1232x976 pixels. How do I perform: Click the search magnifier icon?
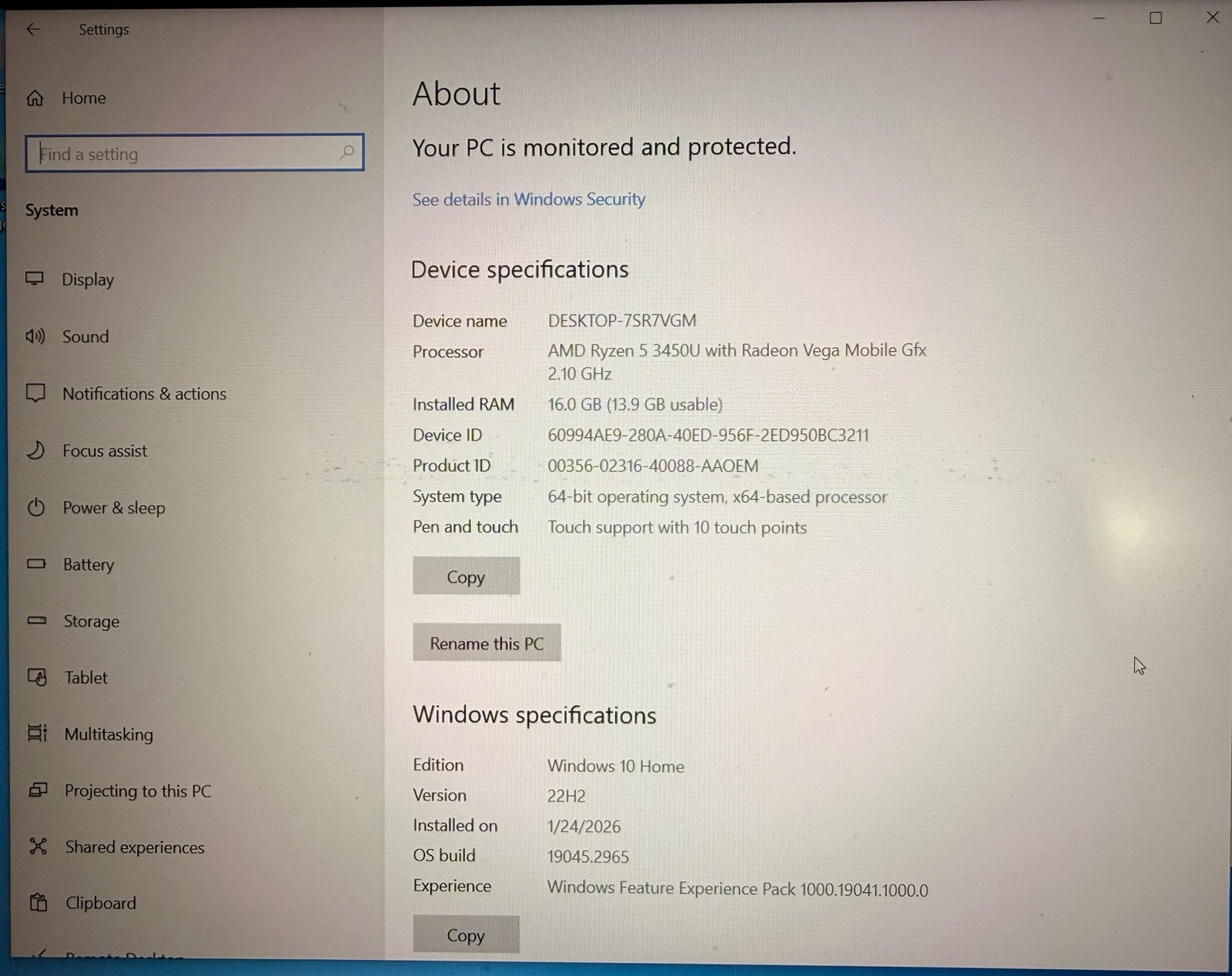pyautogui.click(x=347, y=152)
